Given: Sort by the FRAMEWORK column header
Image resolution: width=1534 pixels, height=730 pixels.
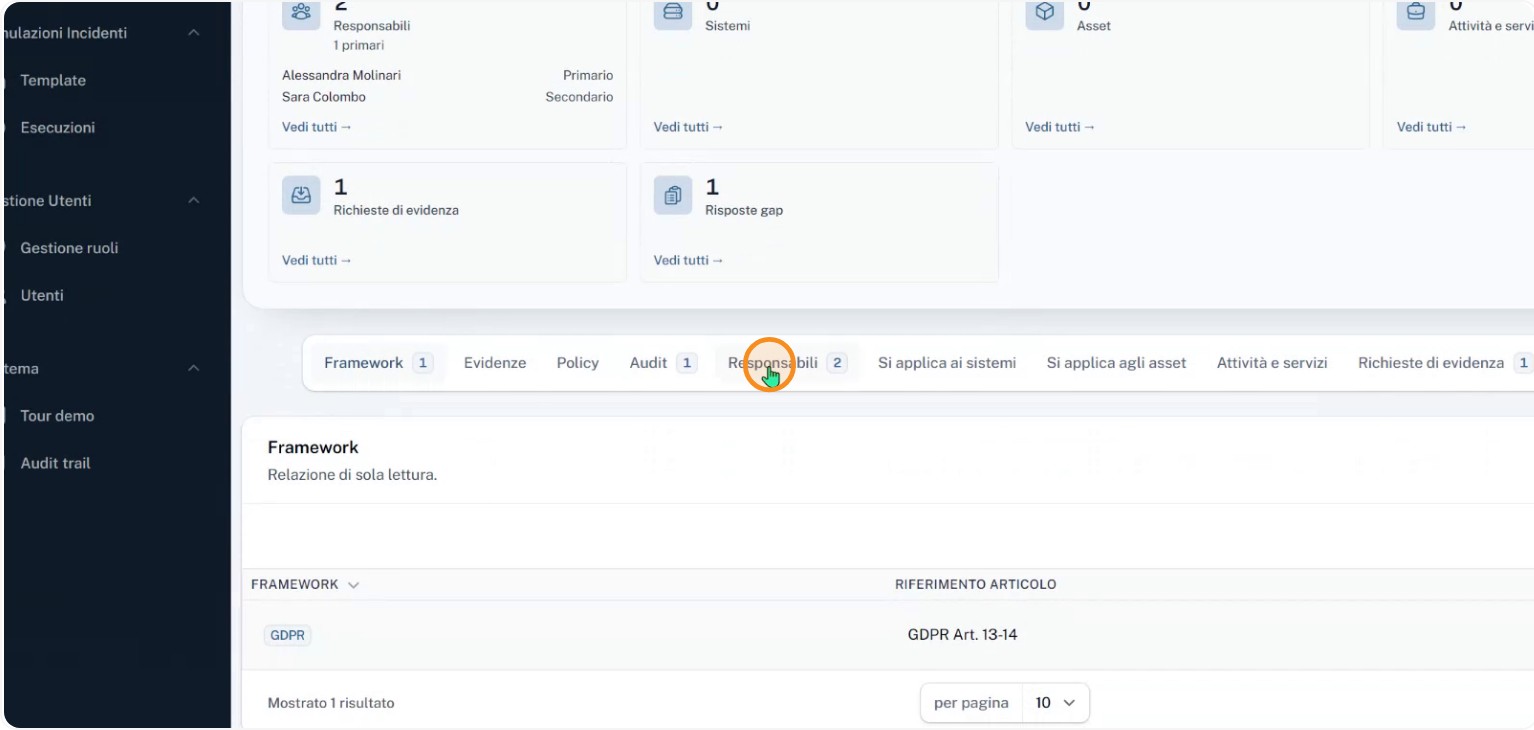Looking at the screenshot, I should 305,584.
